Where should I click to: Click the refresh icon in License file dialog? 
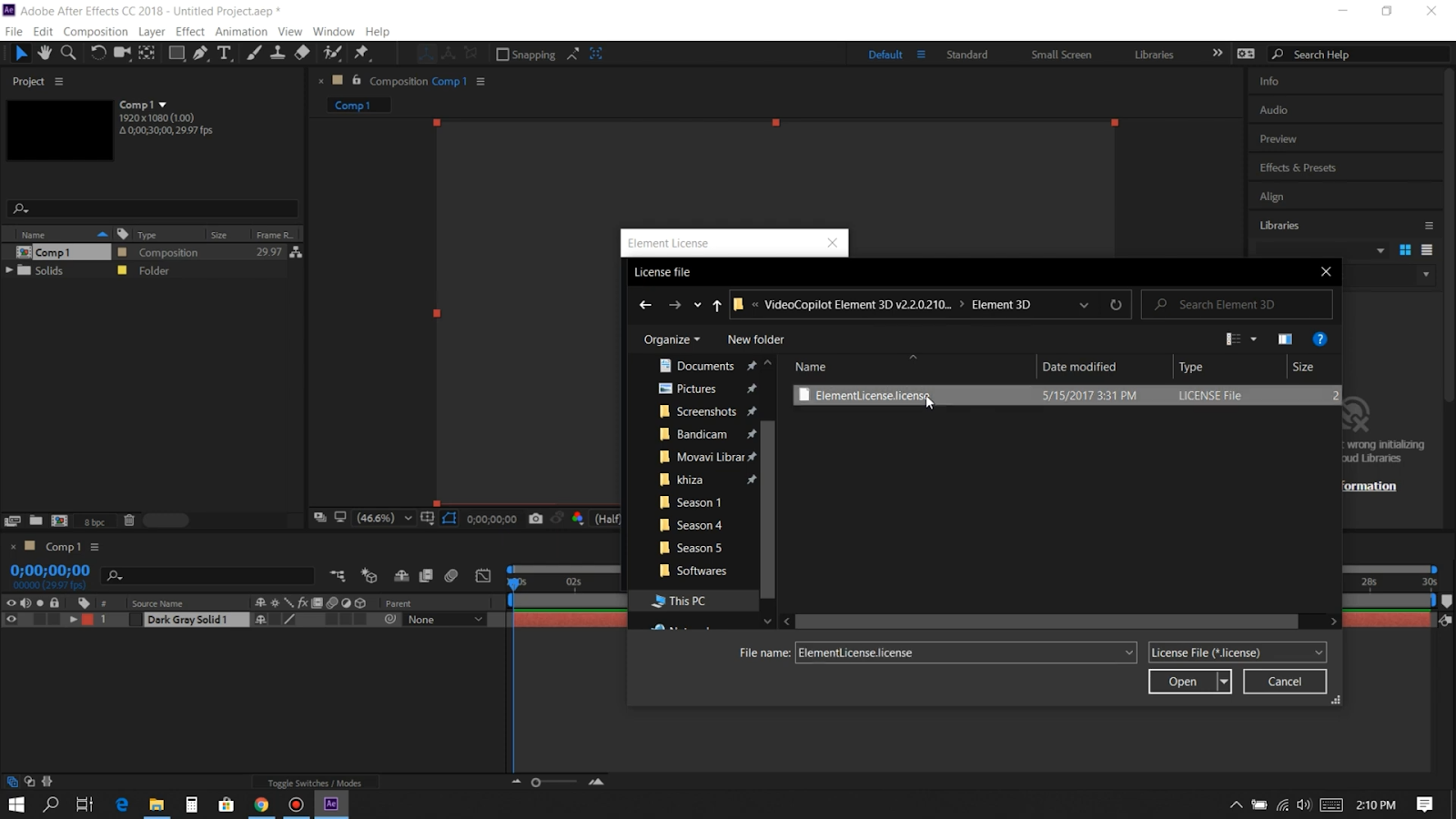[1116, 305]
